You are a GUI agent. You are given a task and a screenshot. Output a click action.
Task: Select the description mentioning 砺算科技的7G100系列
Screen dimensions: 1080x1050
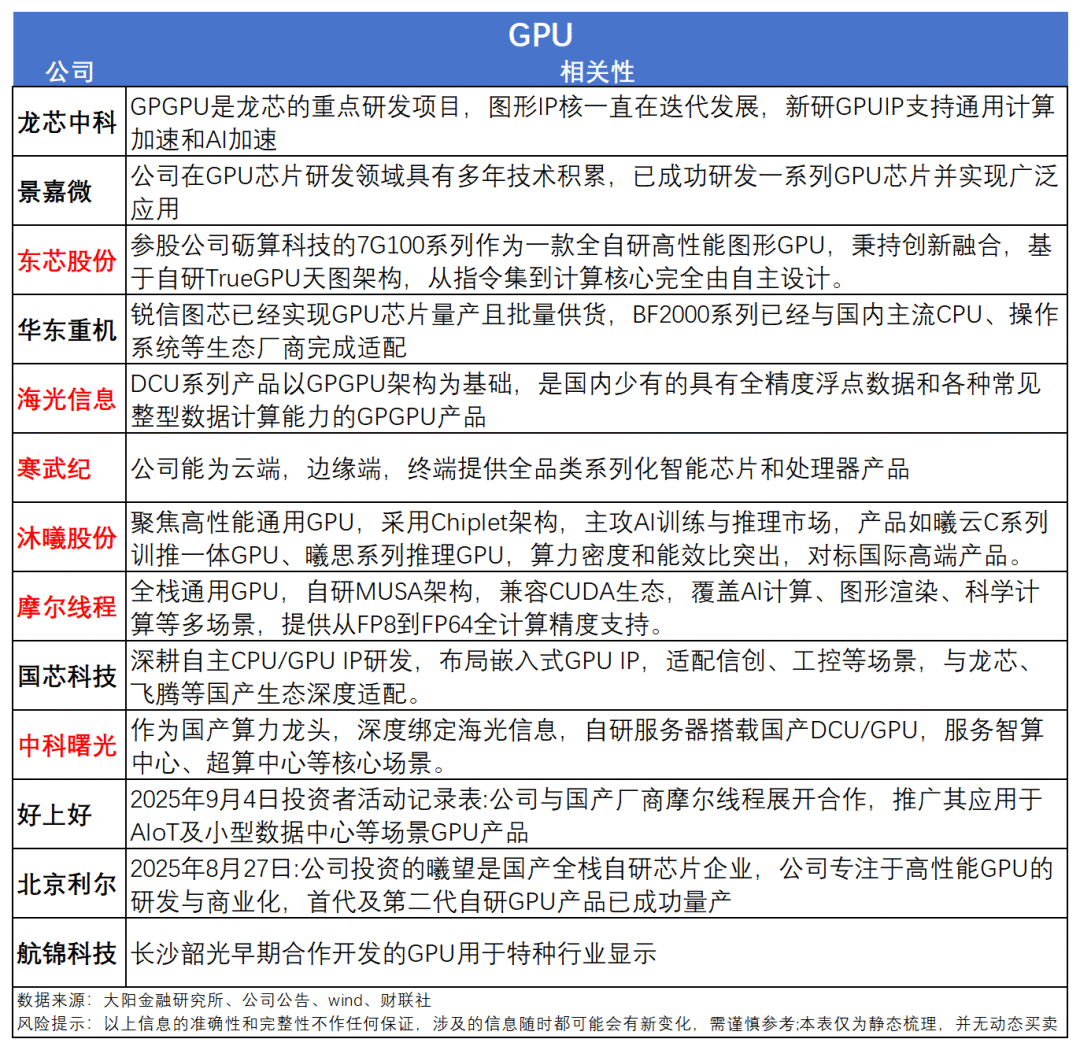click(596, 260)
